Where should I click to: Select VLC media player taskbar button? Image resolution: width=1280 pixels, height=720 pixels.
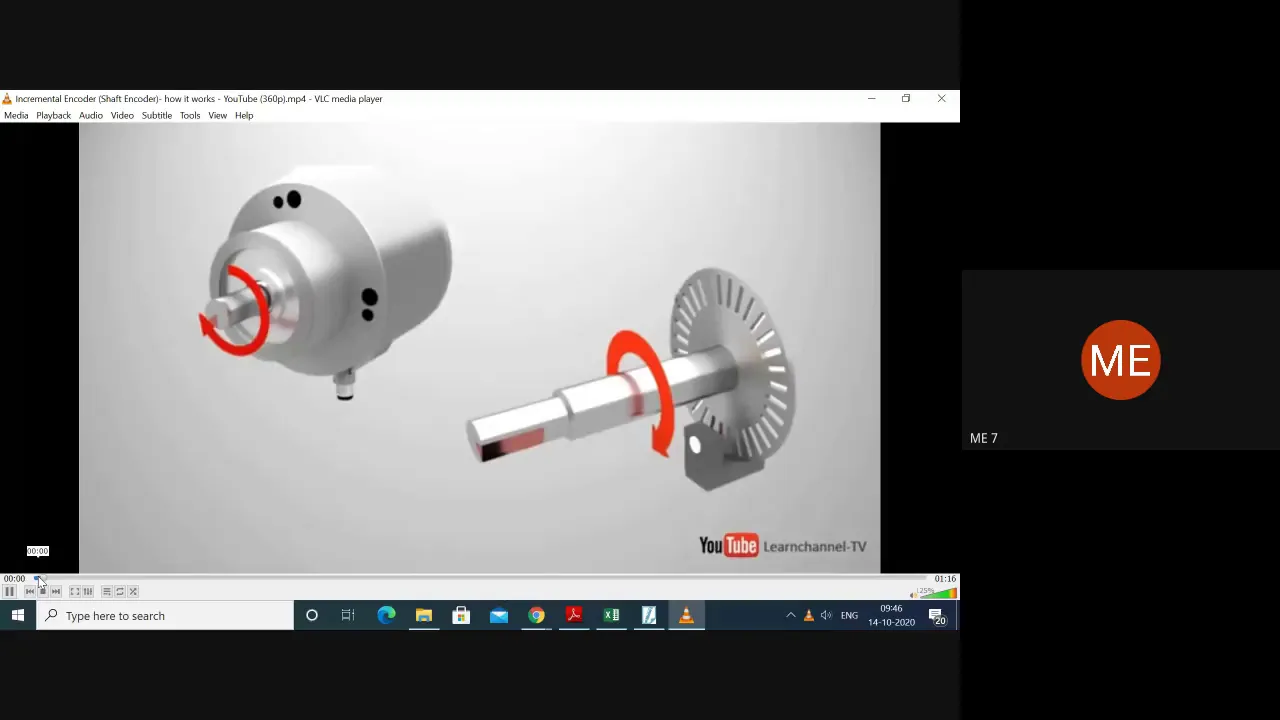[686, 616]
